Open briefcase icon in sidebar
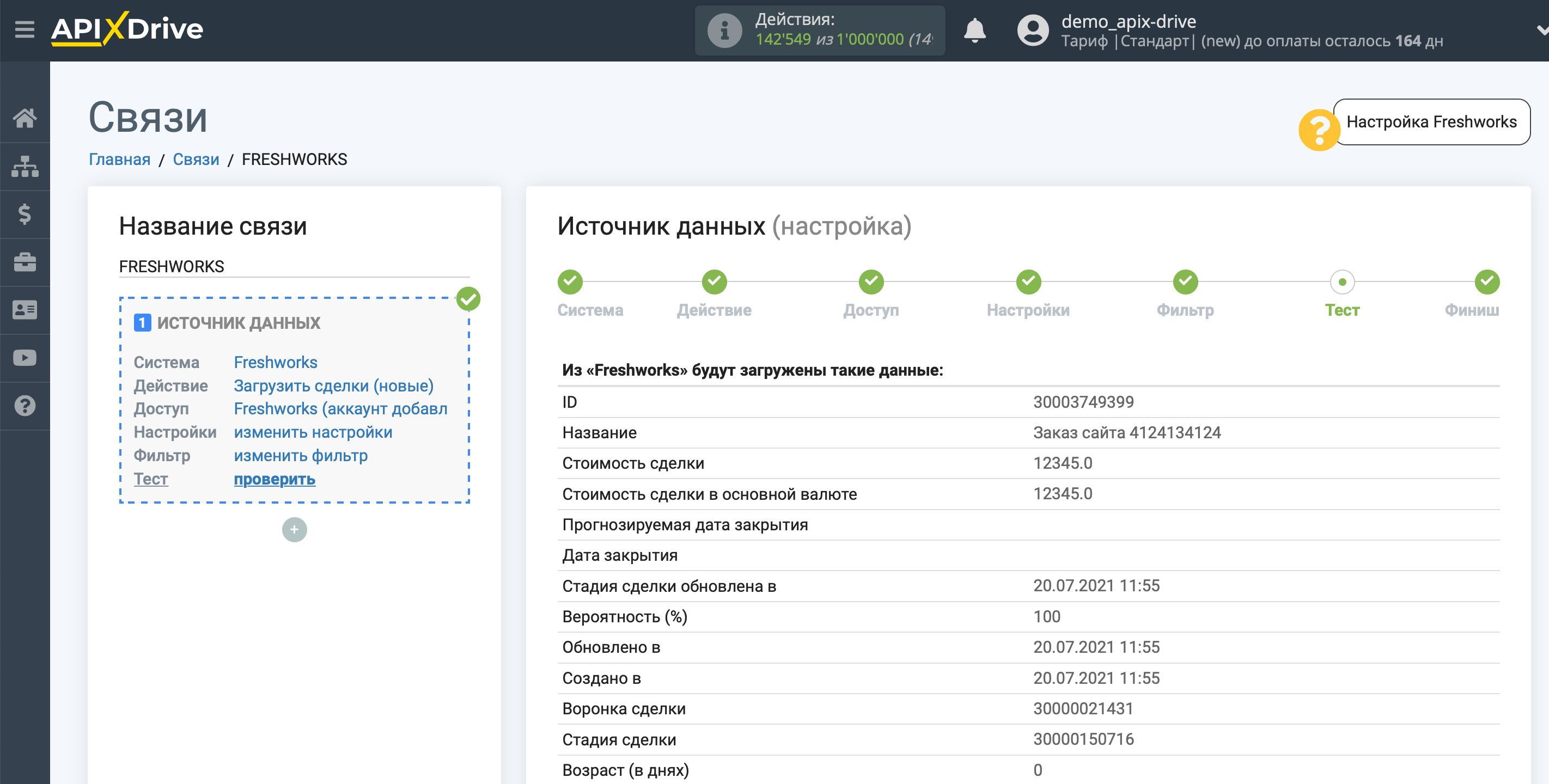This screenshot has height=784, width=1549. [x=25, y=262]
